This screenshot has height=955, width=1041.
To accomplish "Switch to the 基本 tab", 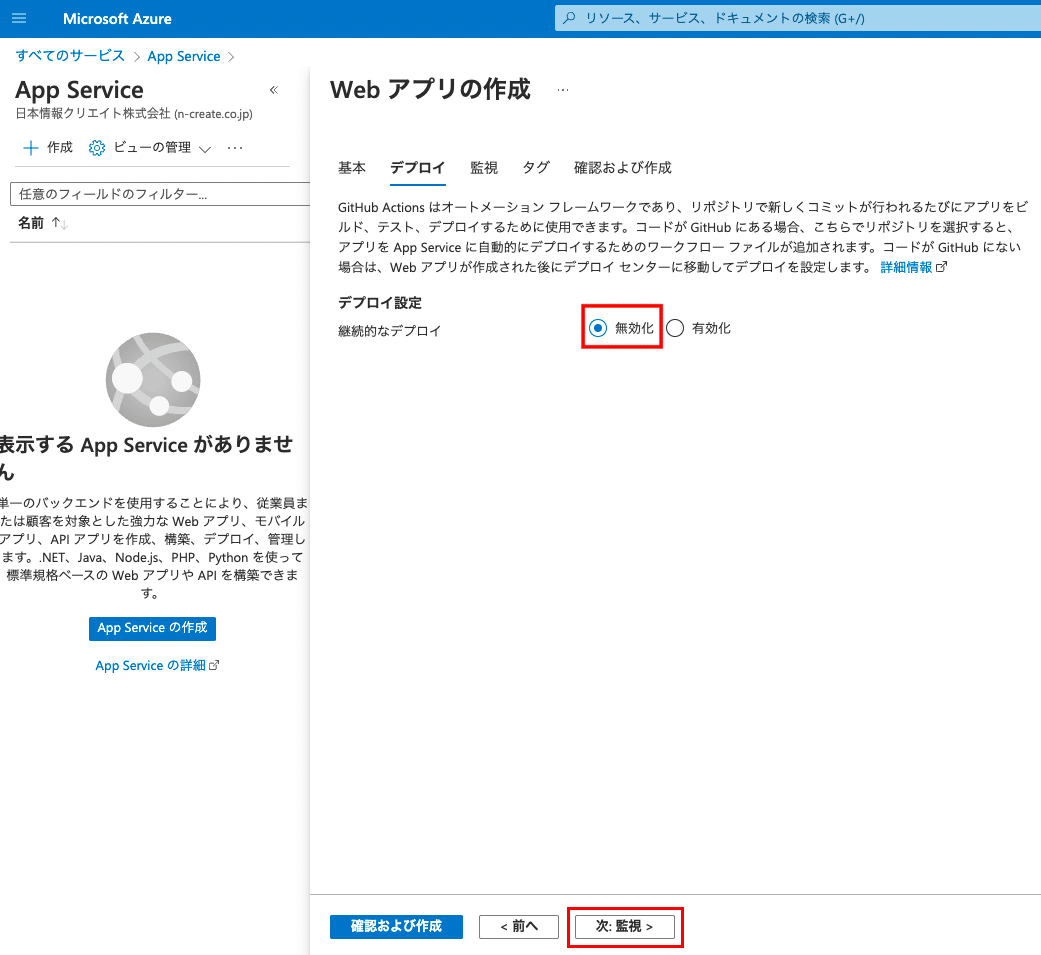I will [x=351, y=167].
